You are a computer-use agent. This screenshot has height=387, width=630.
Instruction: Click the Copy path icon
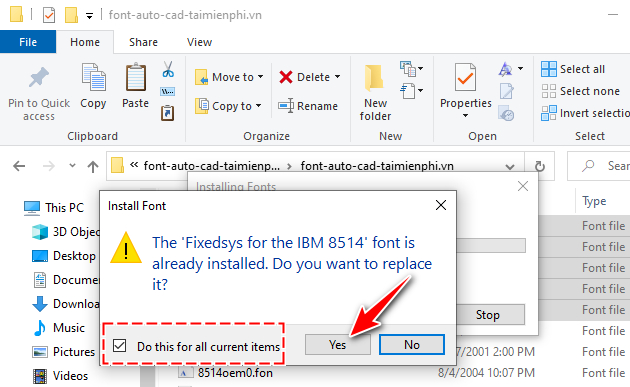pos(168,92)
